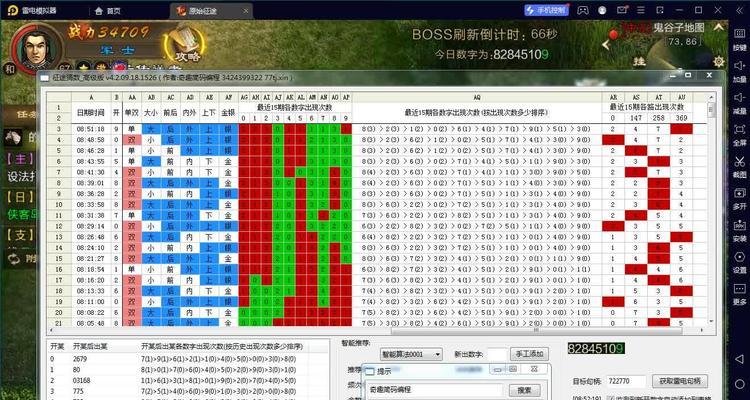Open the 多开 multi-instance manager
750x400 pixels.
click(739, 199)
